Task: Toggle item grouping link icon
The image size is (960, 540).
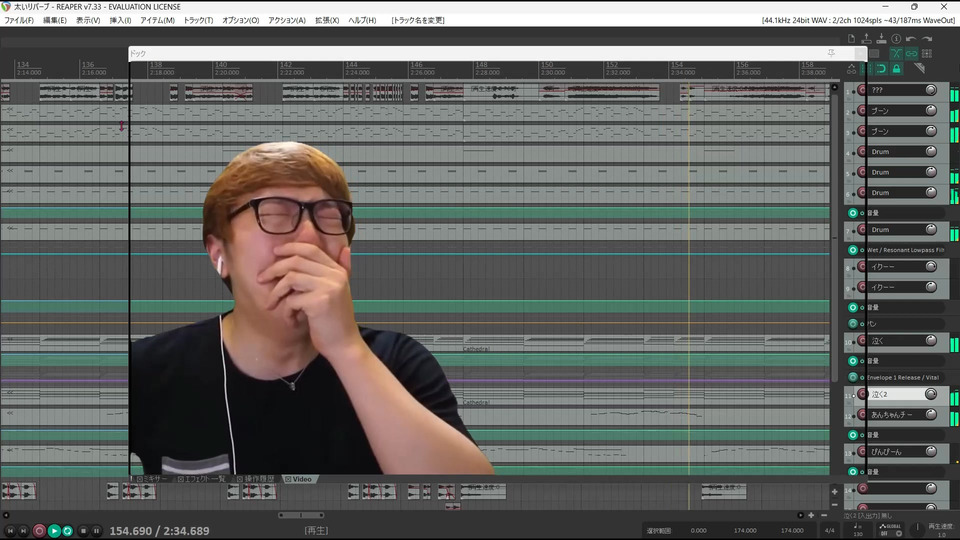Action: [x=912, y=54]
